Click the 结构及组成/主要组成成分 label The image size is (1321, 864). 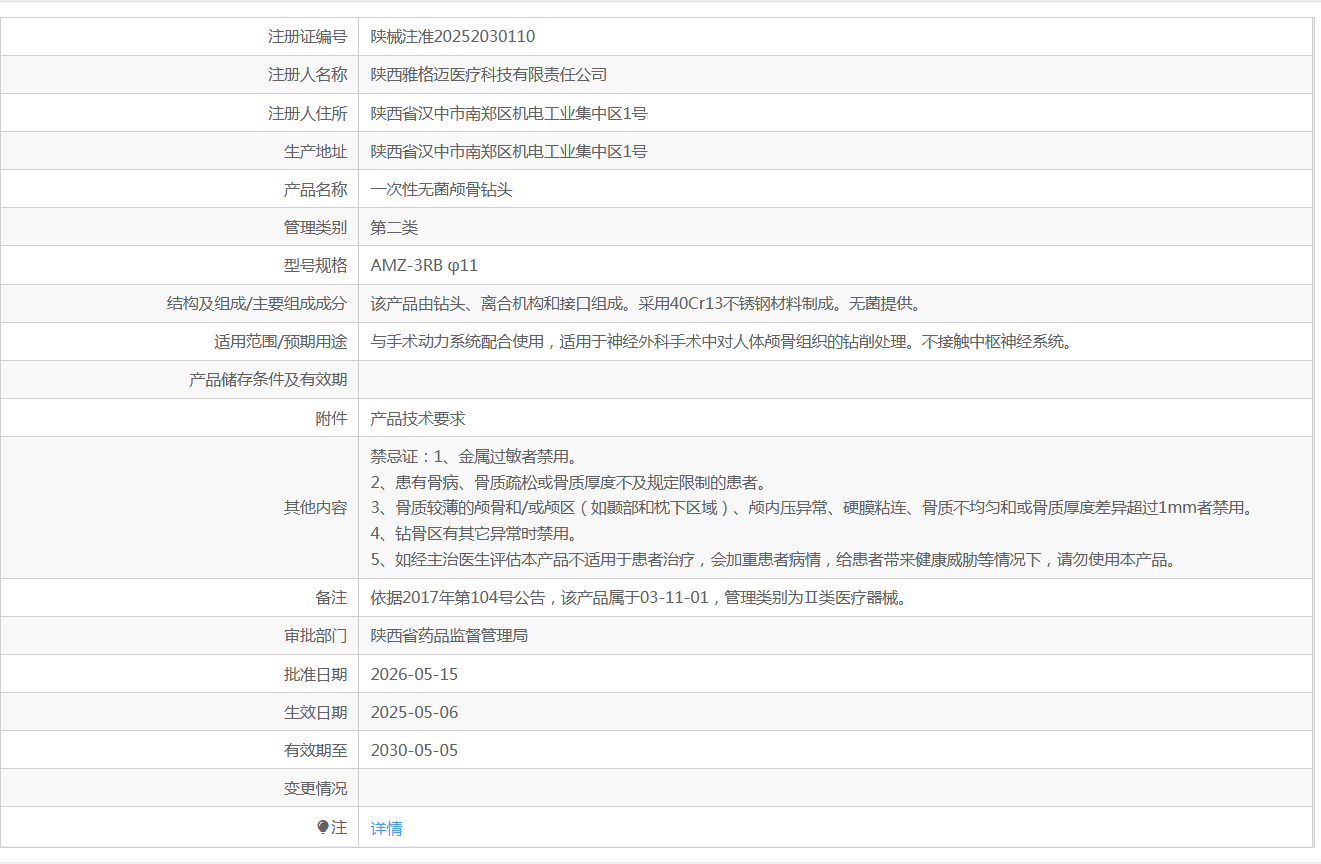click(257, 303)
